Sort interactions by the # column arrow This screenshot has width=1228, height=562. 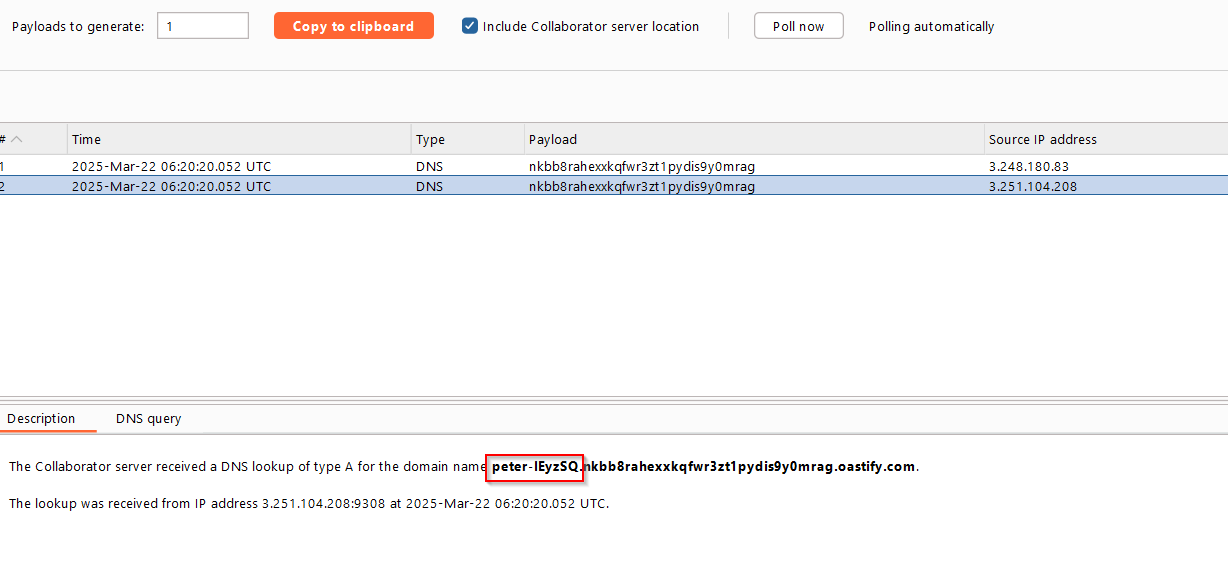pyautogui.click(x=17, y=139)
